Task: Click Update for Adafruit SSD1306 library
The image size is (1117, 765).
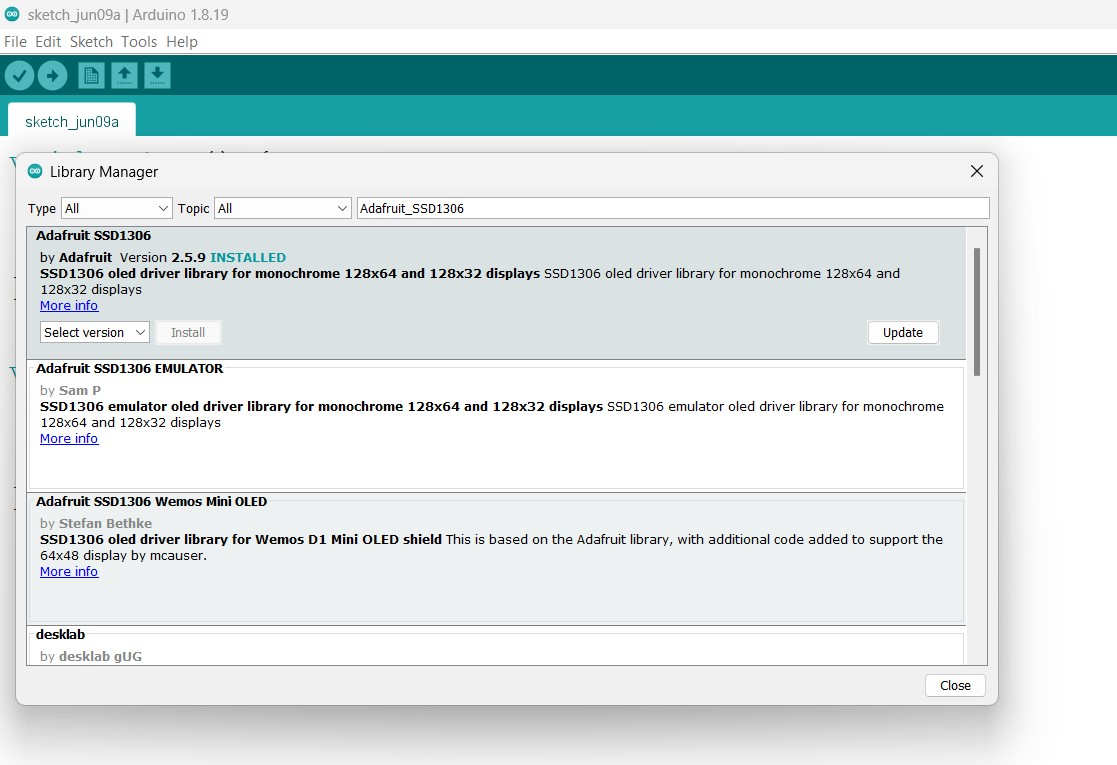Action: 902,332
